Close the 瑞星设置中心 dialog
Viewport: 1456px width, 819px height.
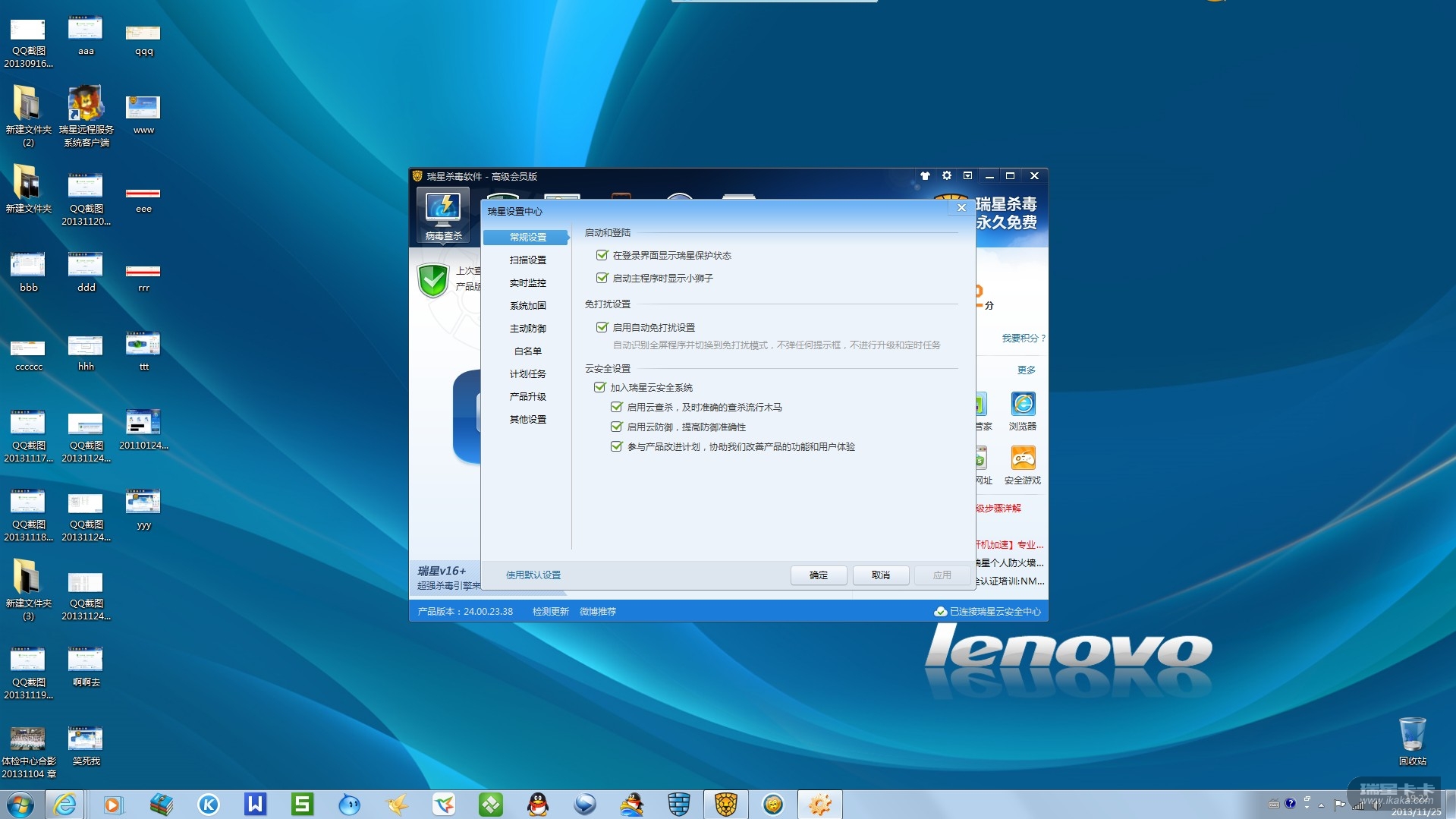tap(961, 208)
